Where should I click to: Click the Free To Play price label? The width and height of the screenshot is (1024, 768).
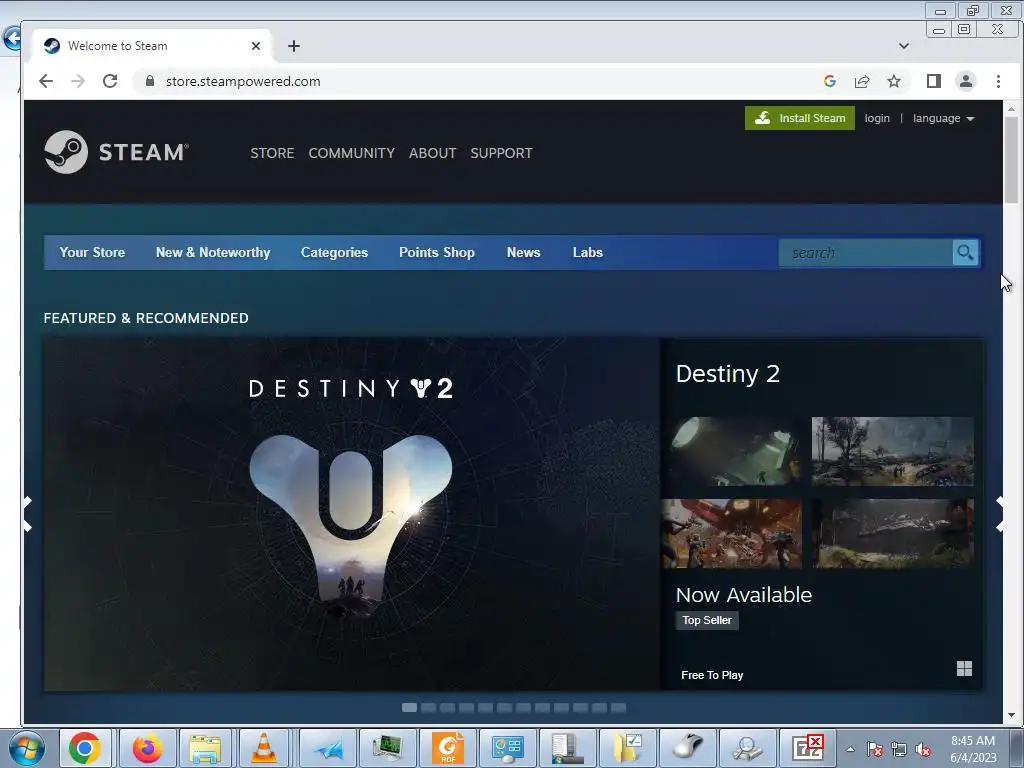coord(712,675)
